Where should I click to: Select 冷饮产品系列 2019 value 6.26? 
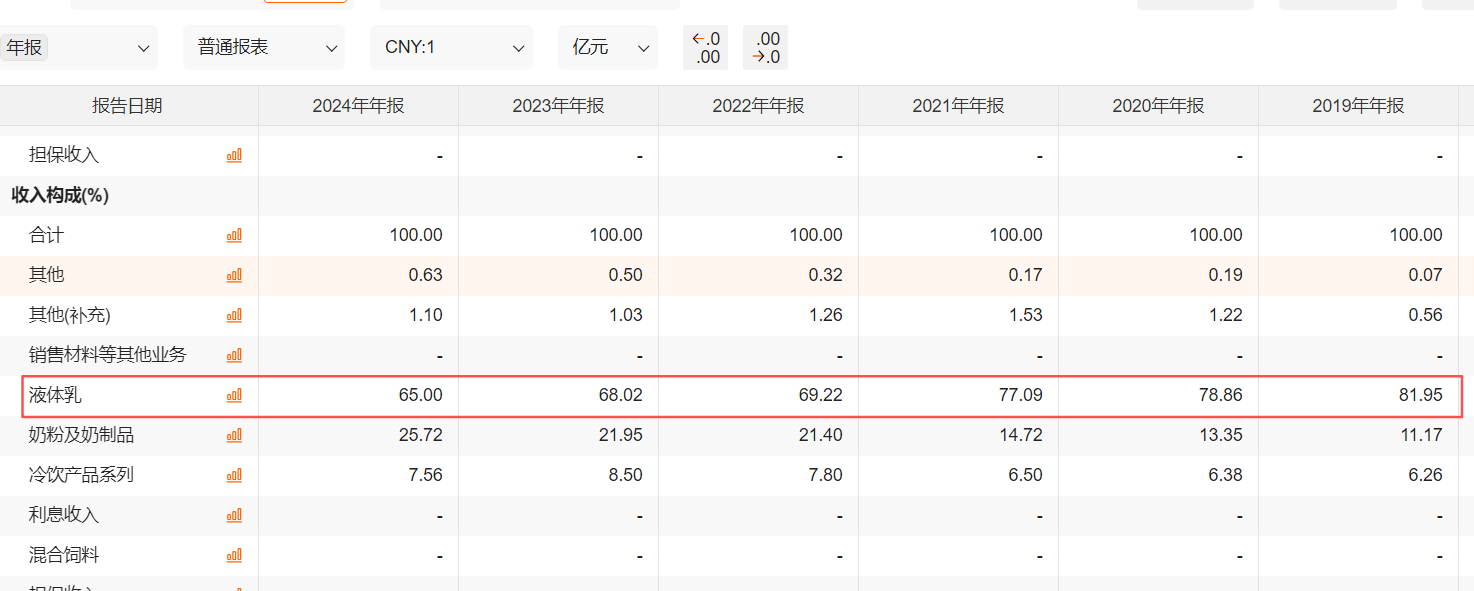coord(1425,475)
